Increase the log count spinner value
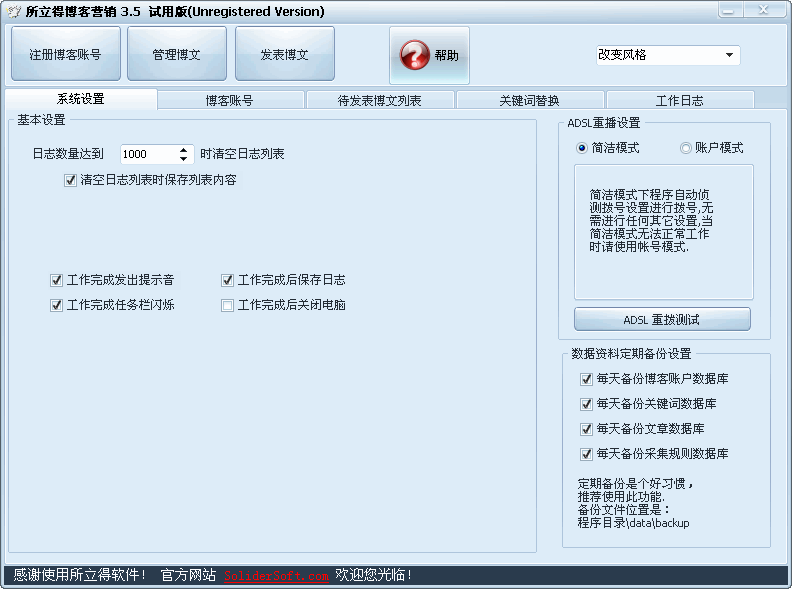Image resolution: width=792 pixels, height=589 pixels. pyautogui.click(x=183, y=150)
